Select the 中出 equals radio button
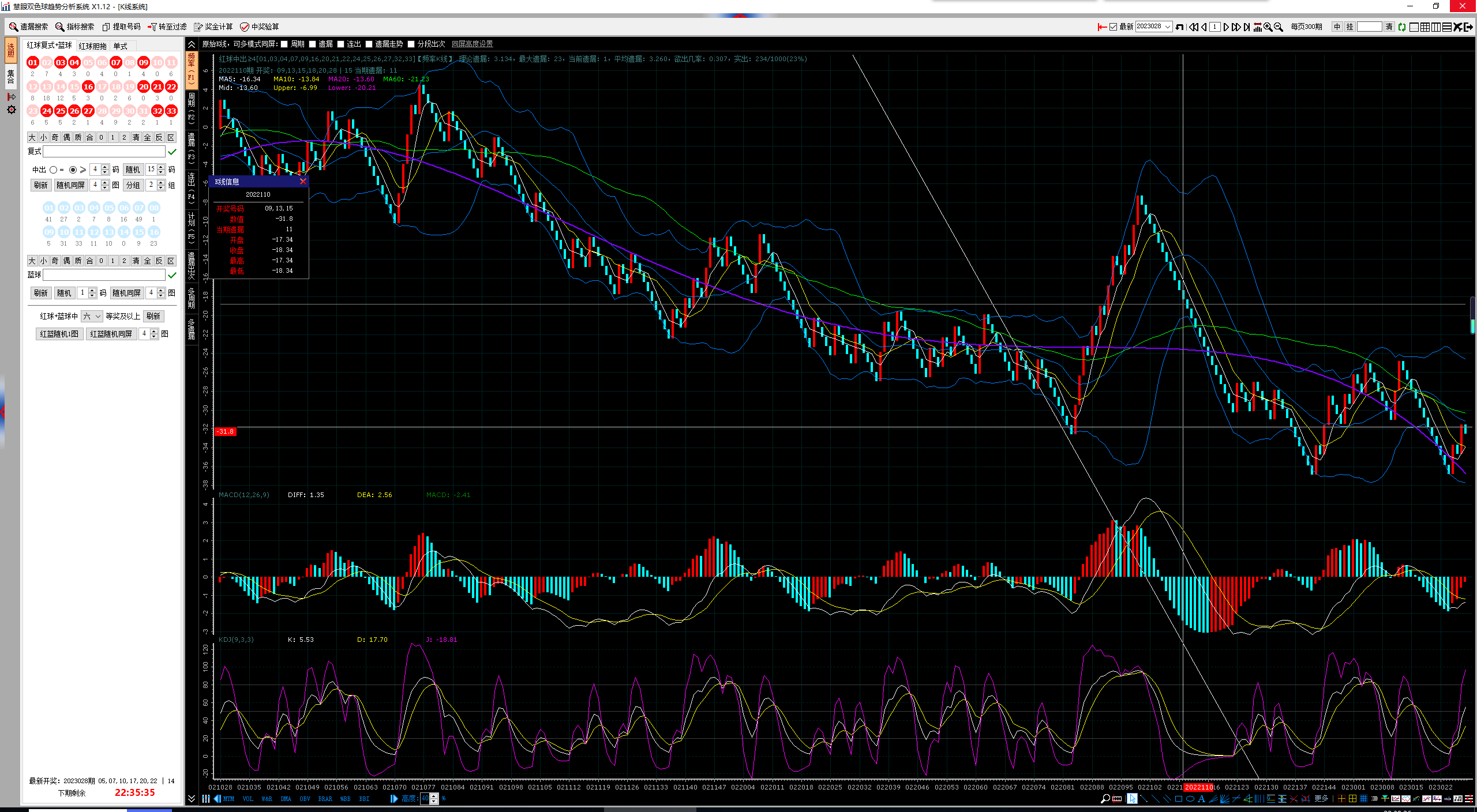 [54, 170]
